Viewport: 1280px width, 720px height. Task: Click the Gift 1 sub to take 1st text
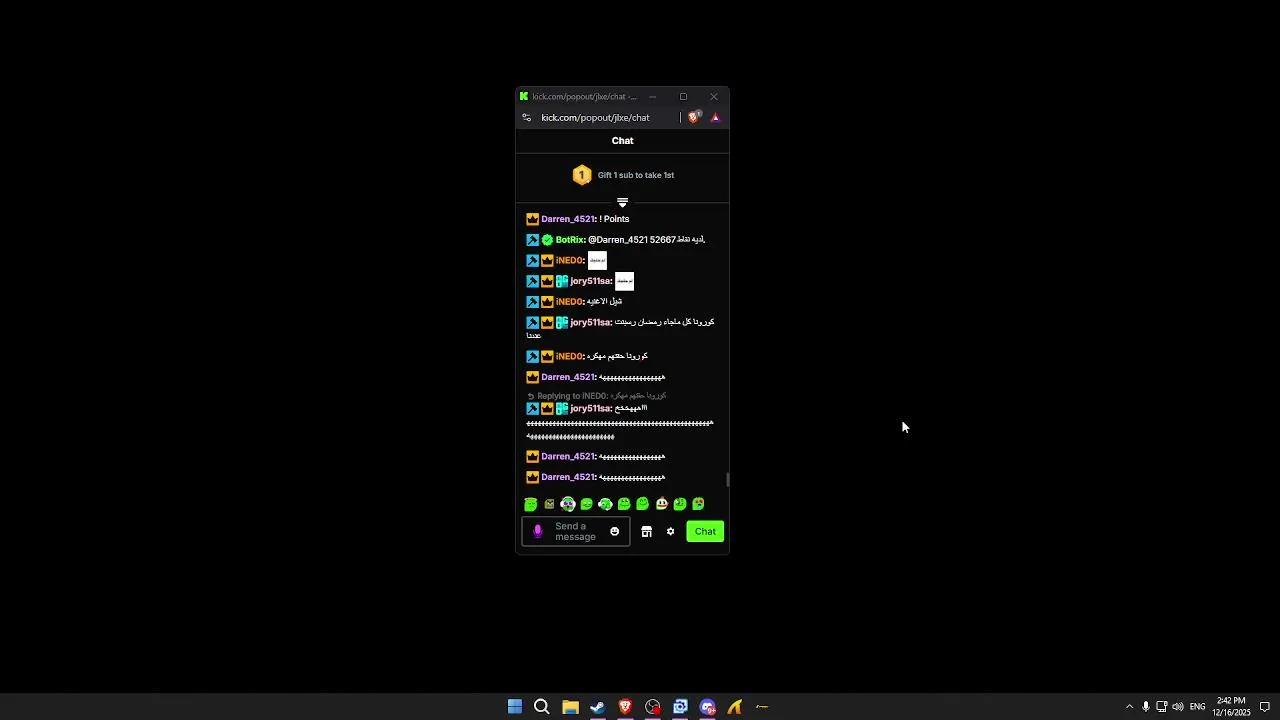636,175
